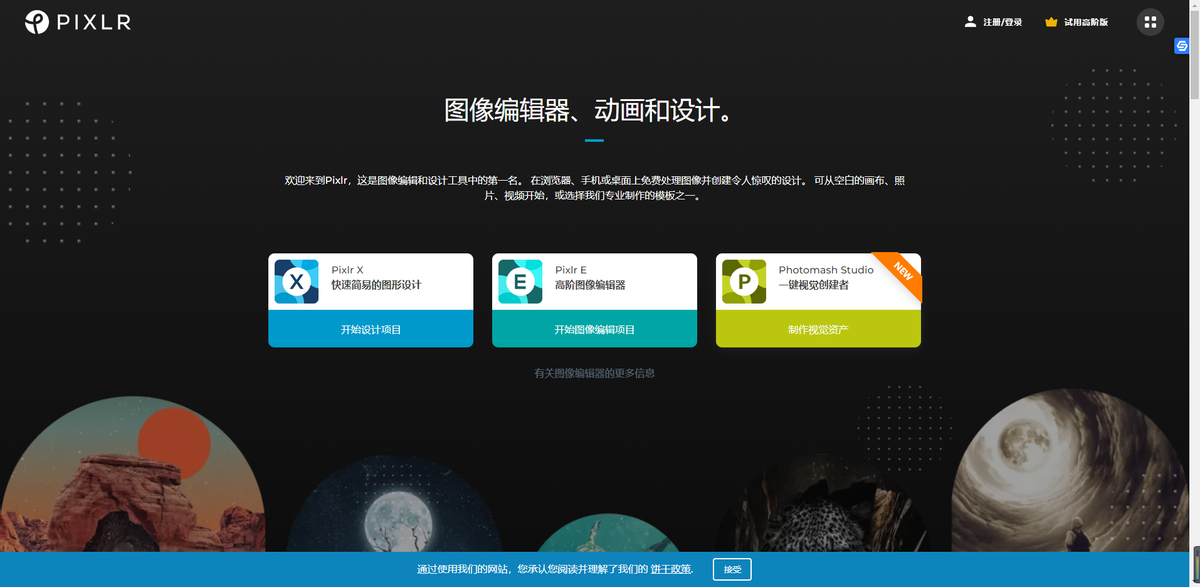The width and height of the screenshot is (1200, 587).
Task: Click 接受 to accept cookies
Action: tap(733, 569)
